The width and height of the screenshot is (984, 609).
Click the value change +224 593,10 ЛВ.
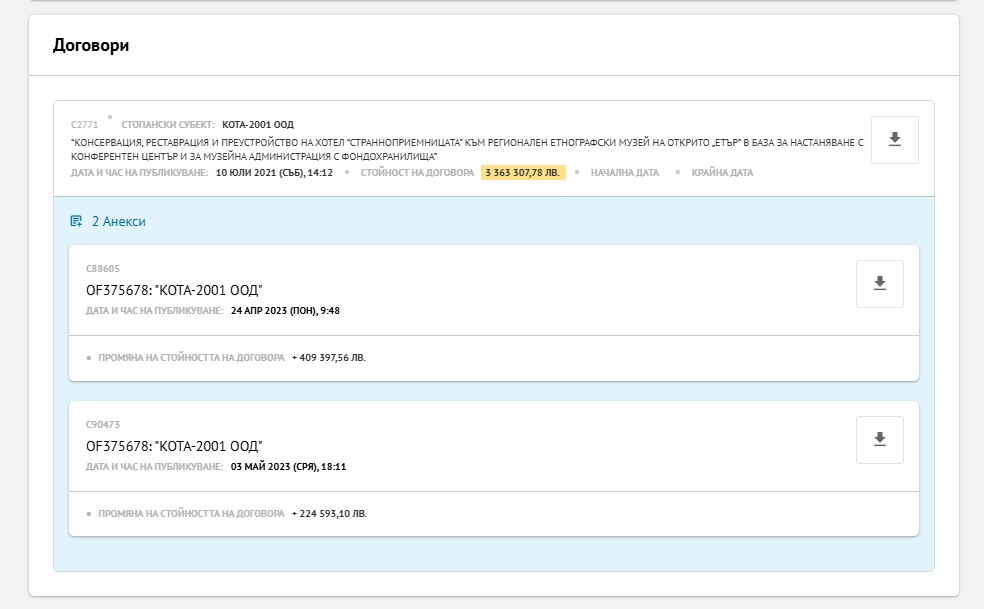point(329,514)
